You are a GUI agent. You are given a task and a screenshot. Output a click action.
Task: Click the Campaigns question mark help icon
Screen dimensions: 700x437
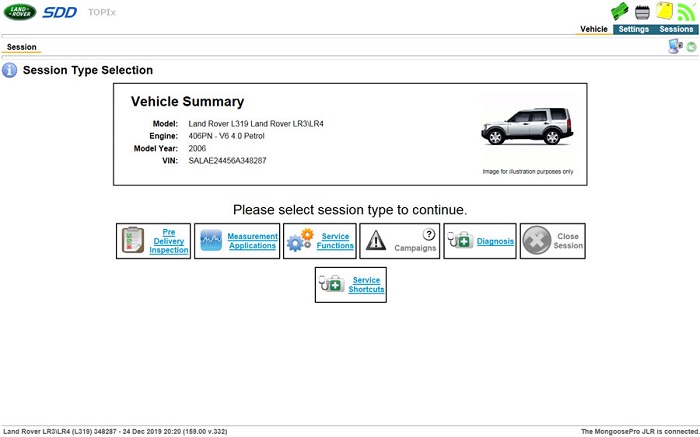point(428,234)
